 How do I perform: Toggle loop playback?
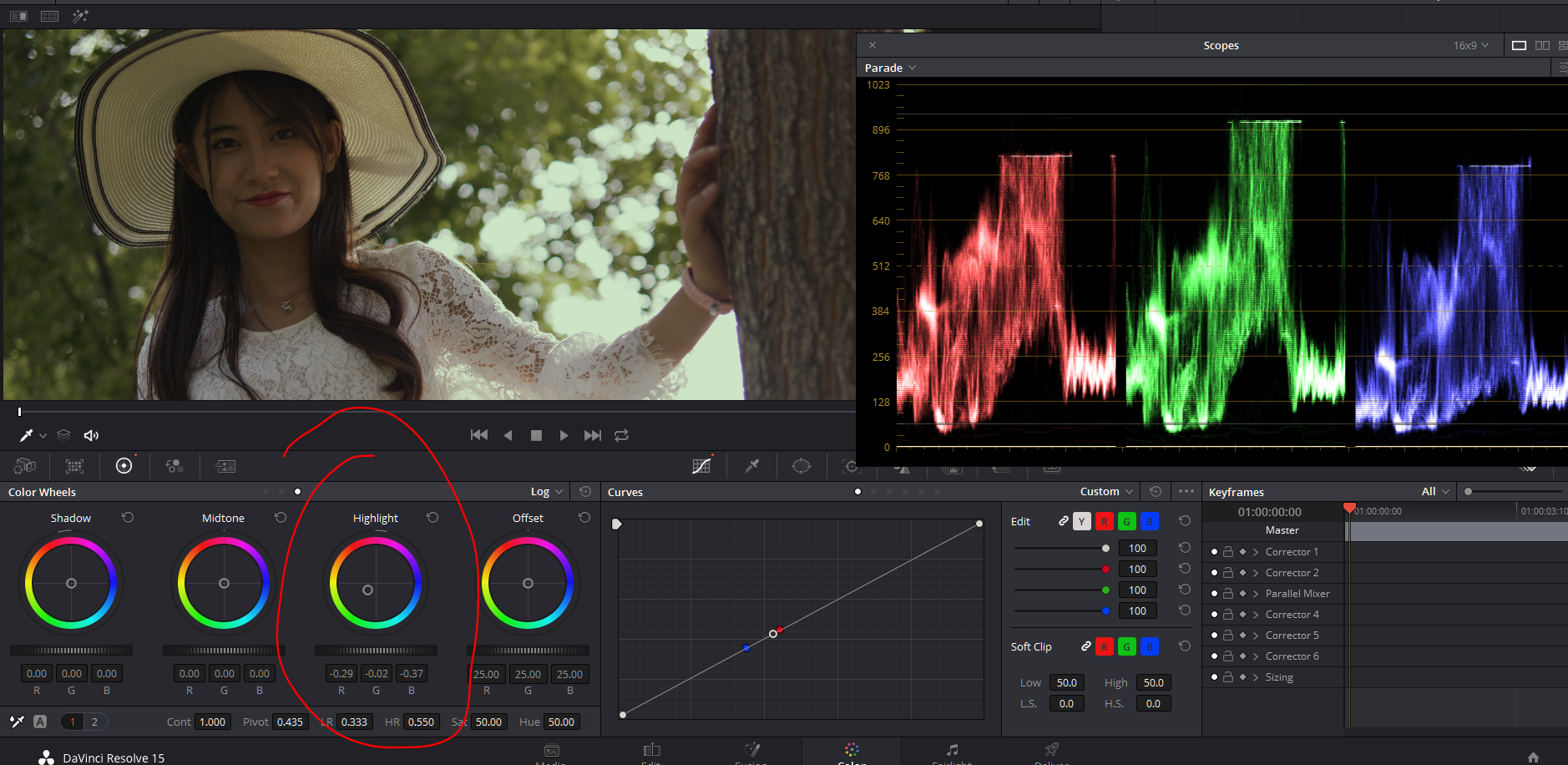(622, 435)
